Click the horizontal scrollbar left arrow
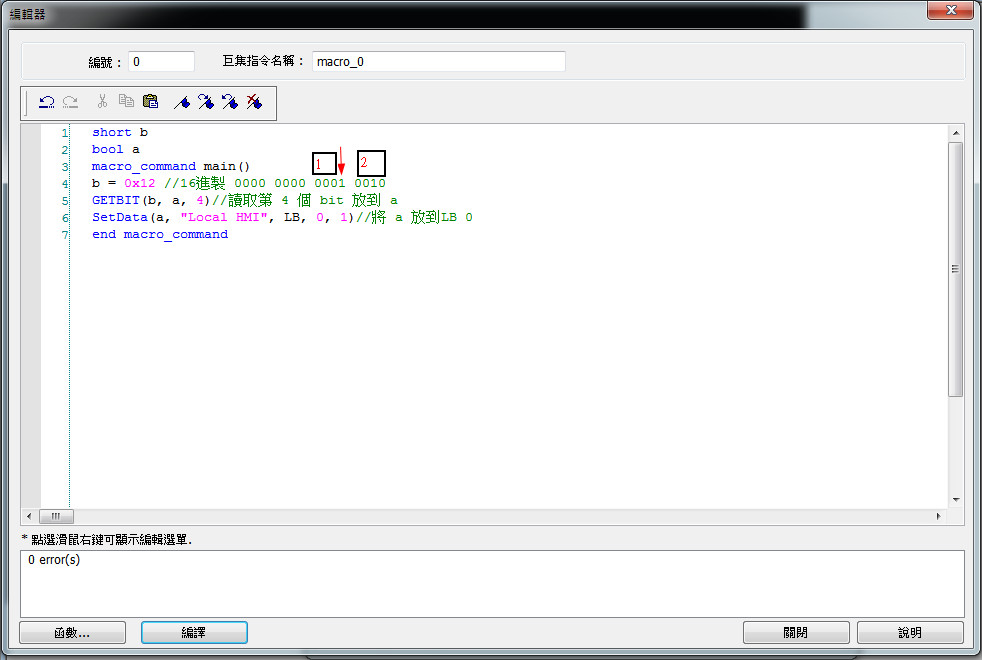982x660 pixels. (x=29, y=516)
